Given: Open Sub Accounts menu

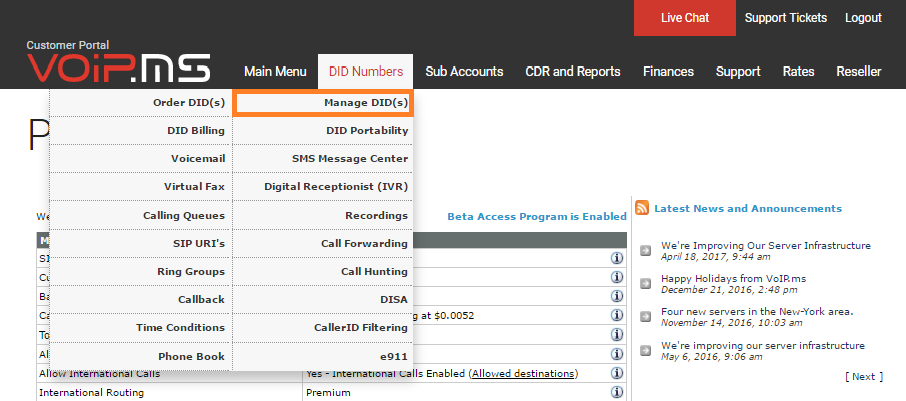Looking at the screenshot, I should click(x=464, y=72).
